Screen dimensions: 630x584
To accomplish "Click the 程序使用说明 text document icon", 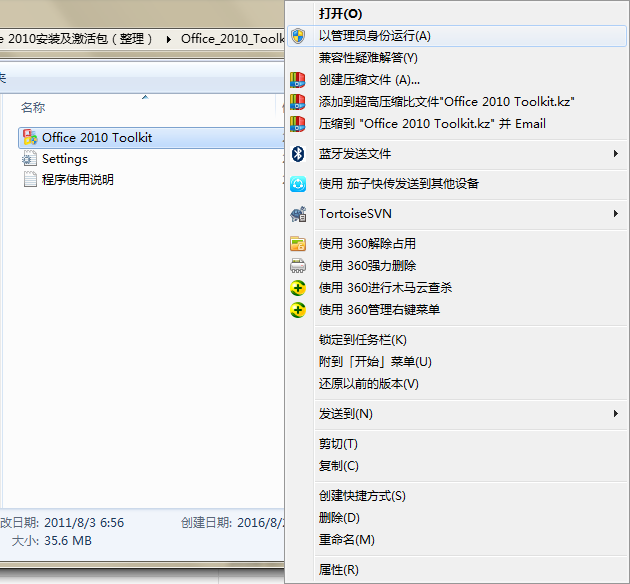I will click(x=30, y=179).
